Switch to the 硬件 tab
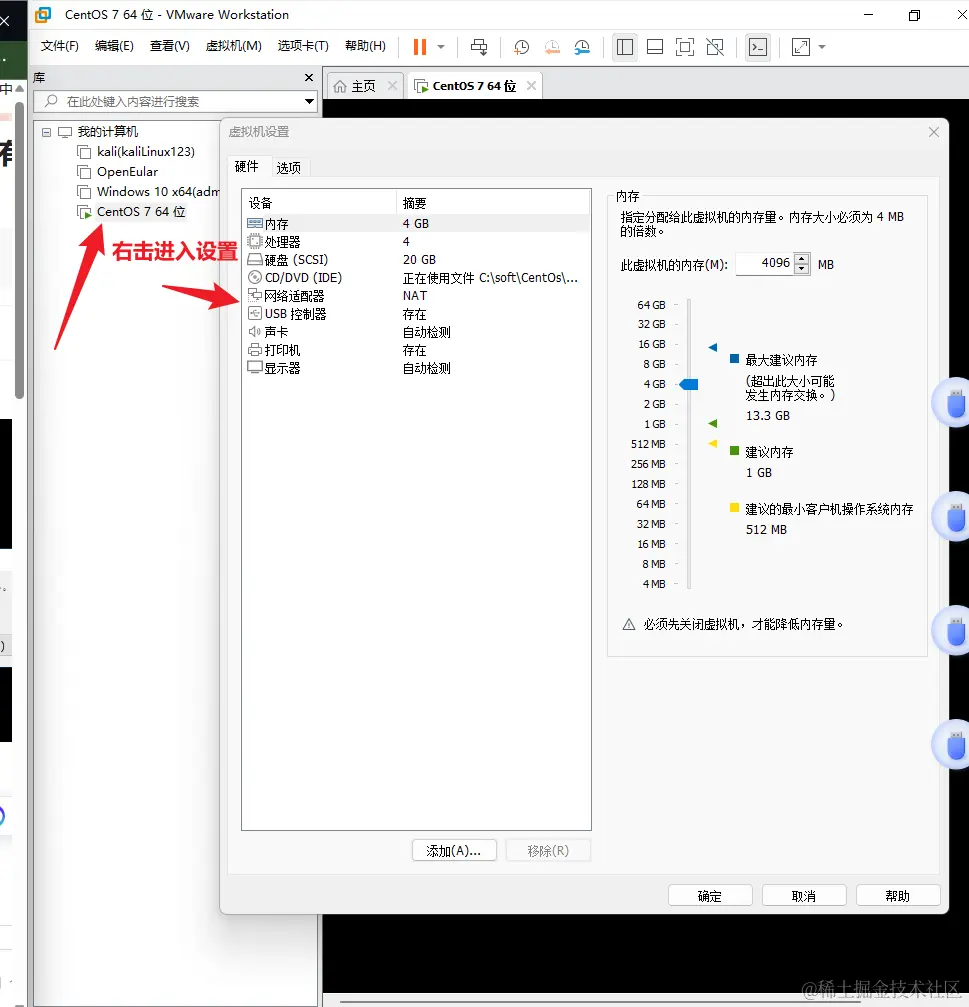 coord(247,166)
